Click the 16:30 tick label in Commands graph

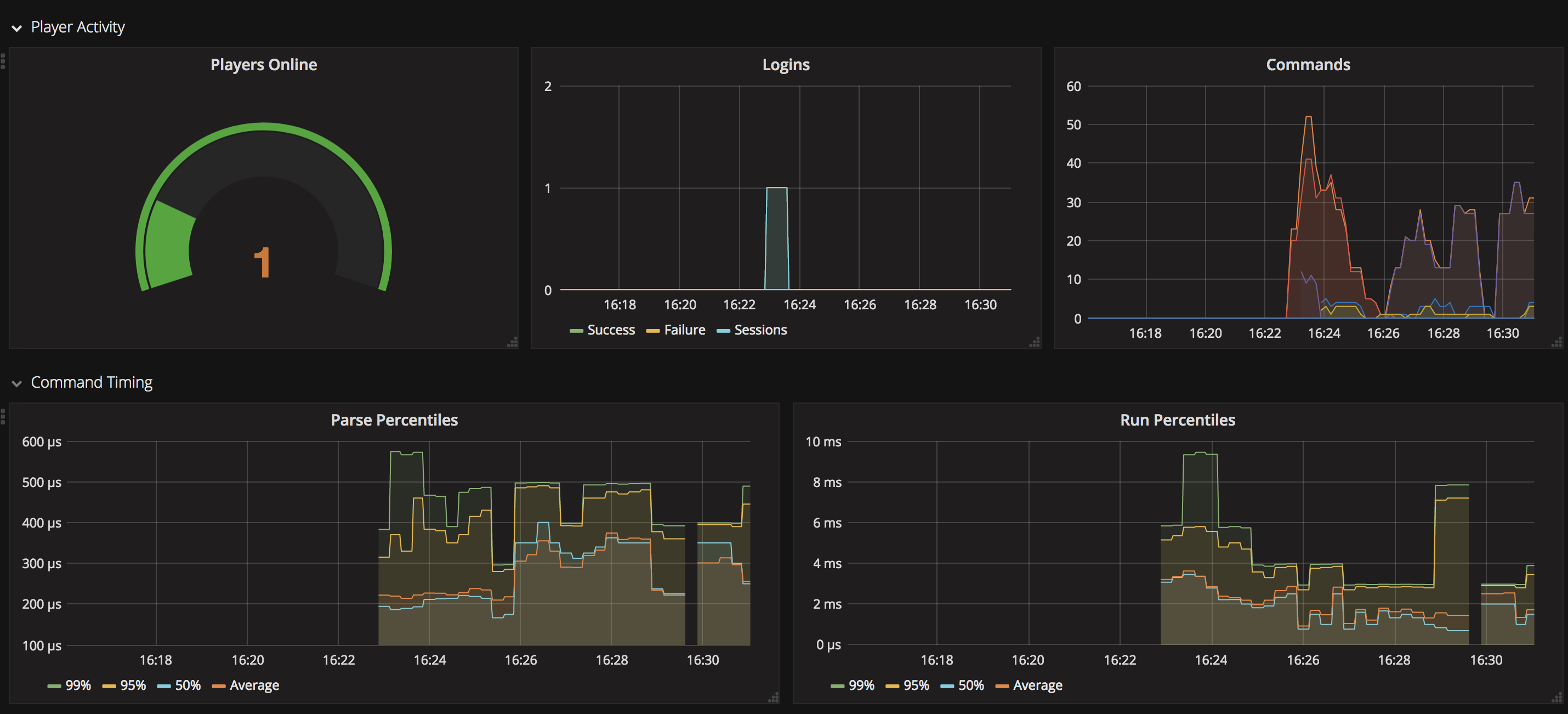pyautogui.click(x=1502, y=333)
